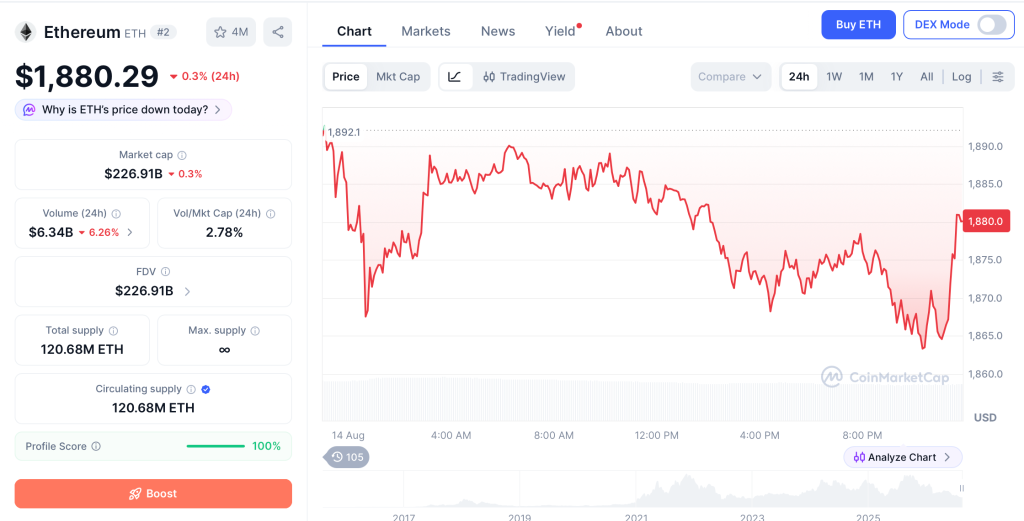Screen dimensions: 1024x521
Task: Expand the FDV details chevron
Action: pyautogui.click(x=187, y=291)
